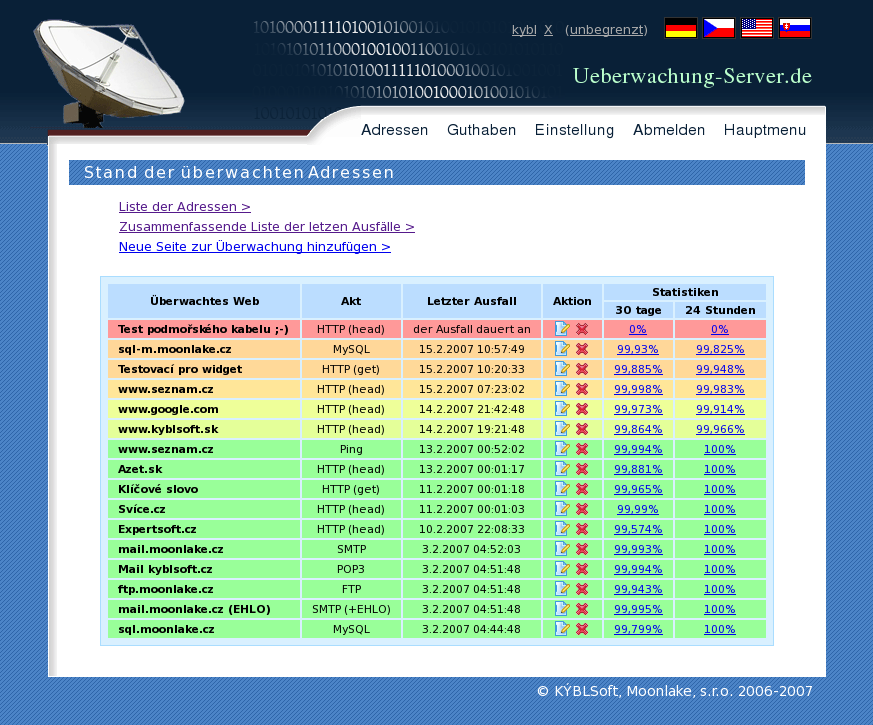Open the Adressen menu
The height and width of the screenshot is (725, 873).
(x=394, y=130)
